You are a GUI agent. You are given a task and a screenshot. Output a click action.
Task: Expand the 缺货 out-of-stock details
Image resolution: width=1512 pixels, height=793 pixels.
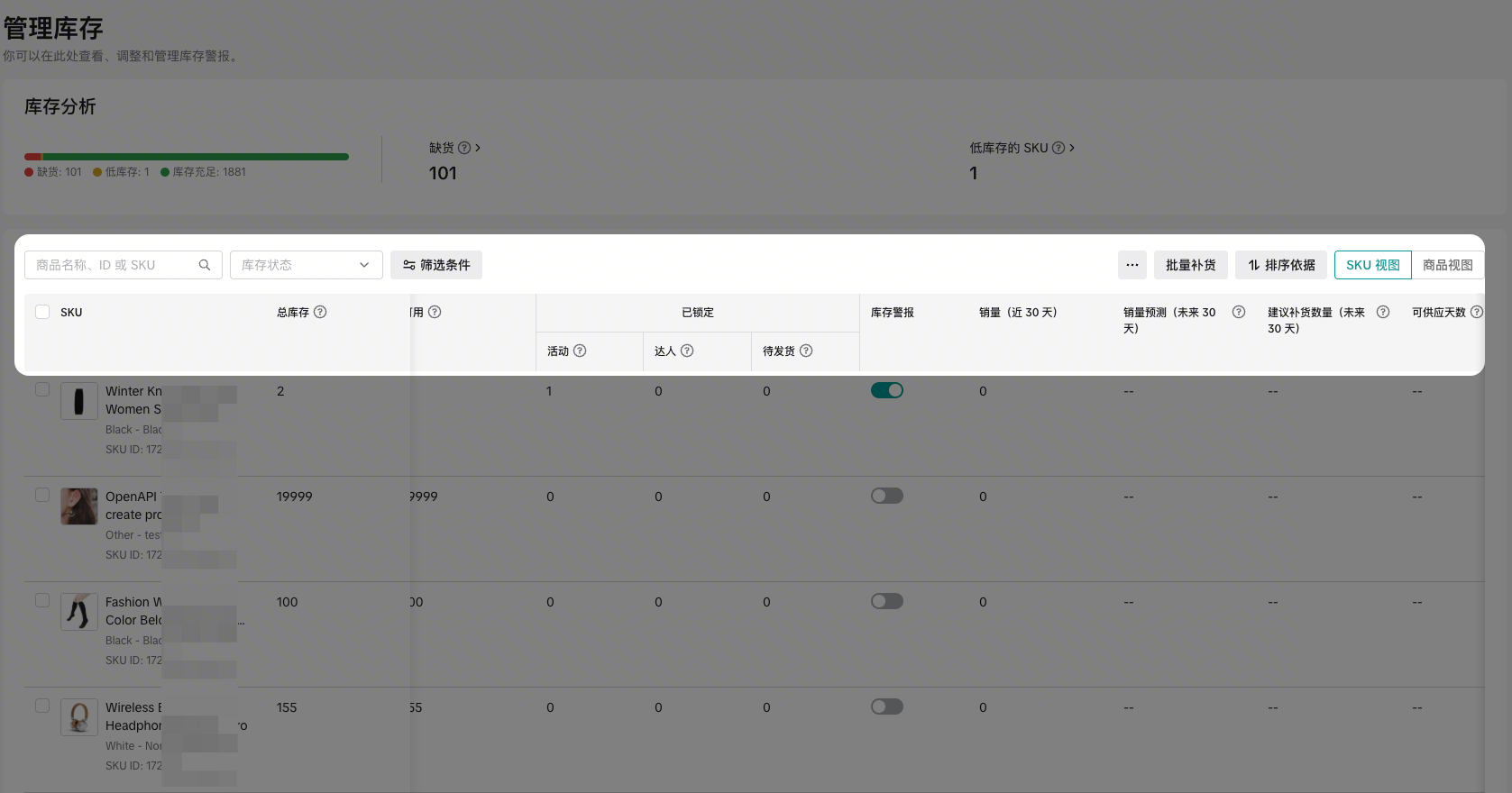454,148
